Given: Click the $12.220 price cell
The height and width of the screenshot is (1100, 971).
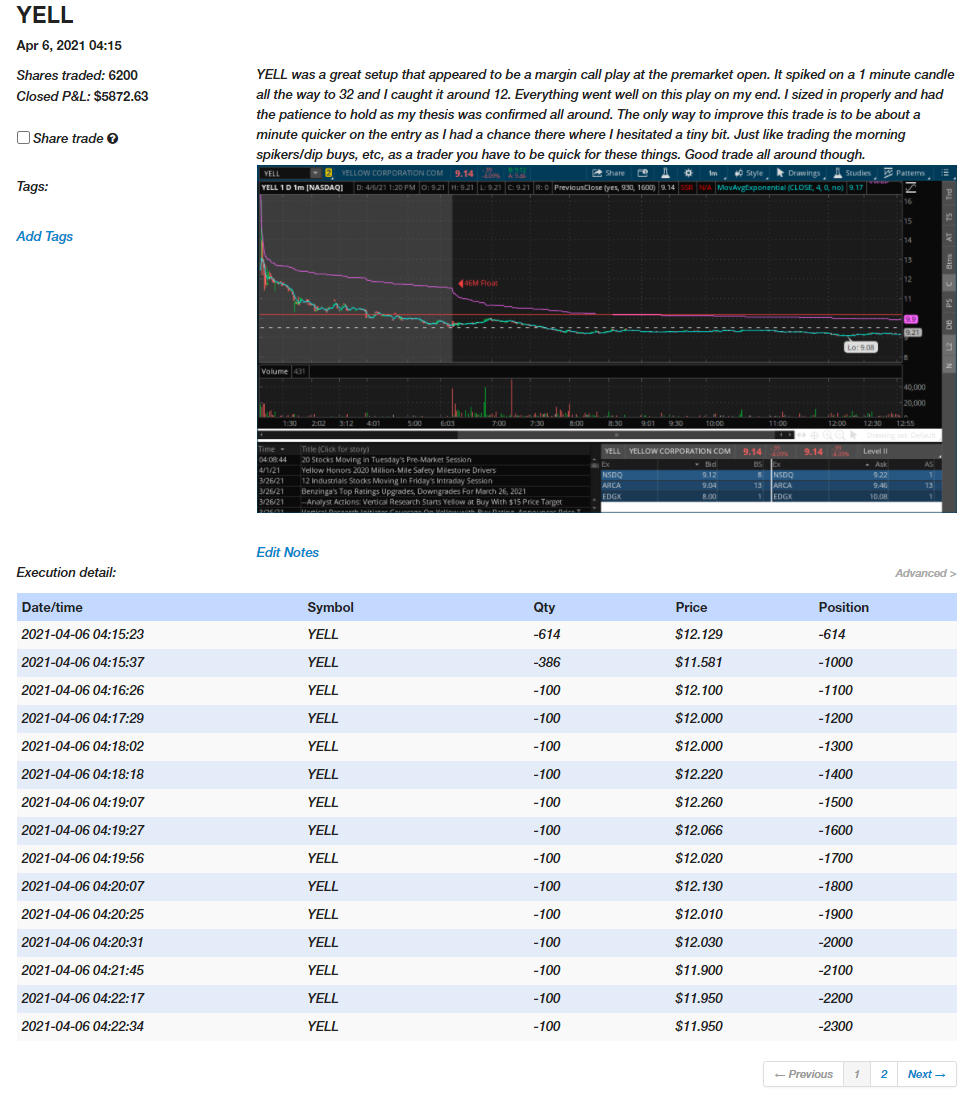Looking at the screenshot, I should click(x=699, y=774).
